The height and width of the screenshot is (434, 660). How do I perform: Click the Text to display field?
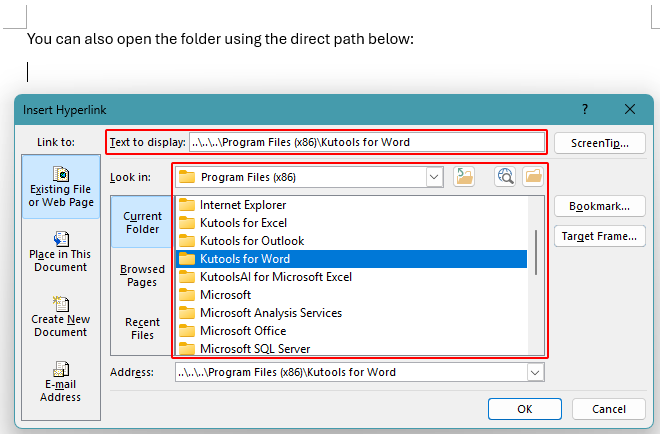click(367, 142)
